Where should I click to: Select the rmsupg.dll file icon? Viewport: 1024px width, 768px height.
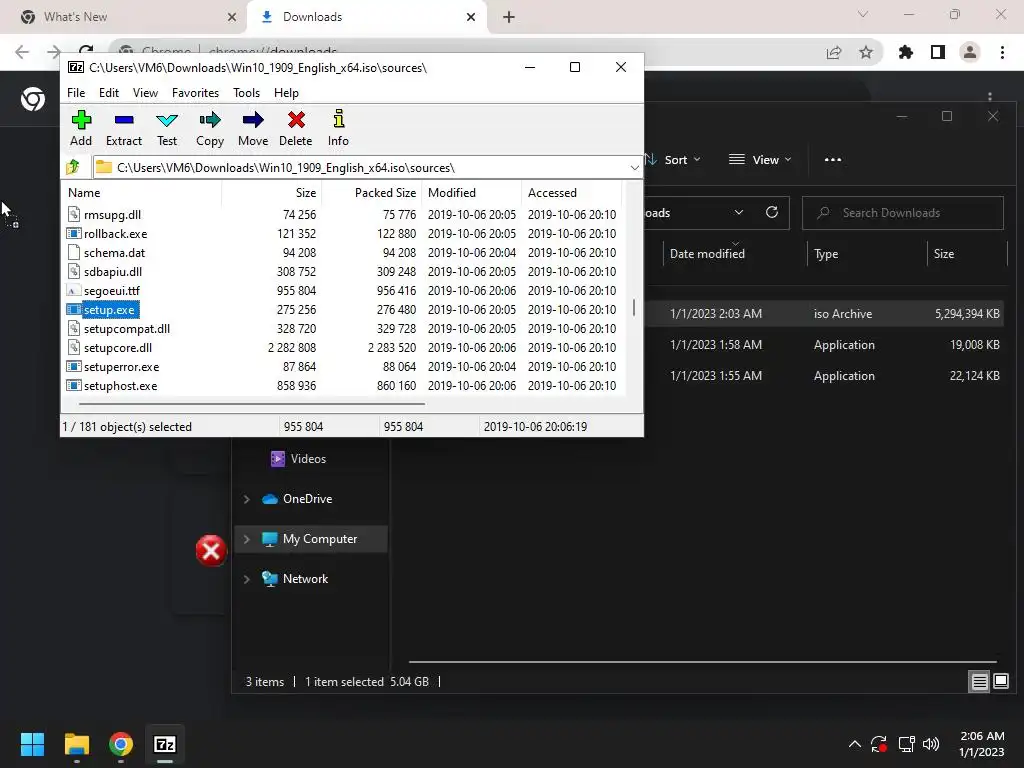click(x=74, y=214)
